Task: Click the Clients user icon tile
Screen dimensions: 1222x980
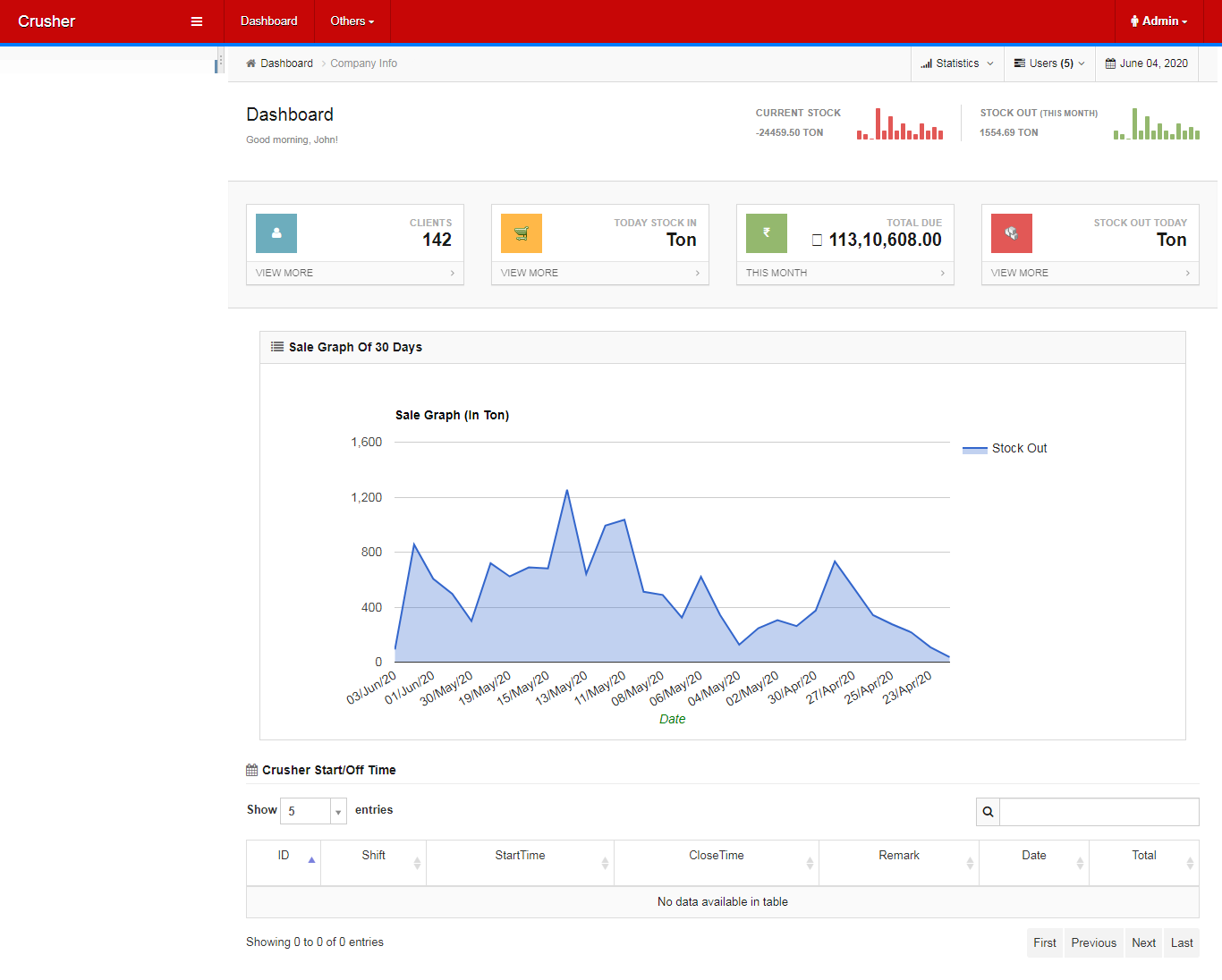Action: point(276,233)
